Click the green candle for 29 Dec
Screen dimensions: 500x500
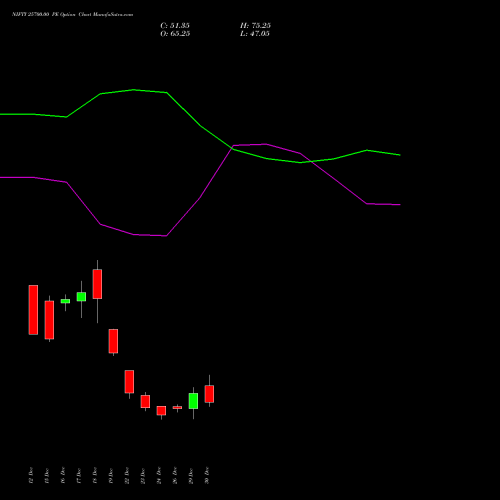(x=193, y=401)
